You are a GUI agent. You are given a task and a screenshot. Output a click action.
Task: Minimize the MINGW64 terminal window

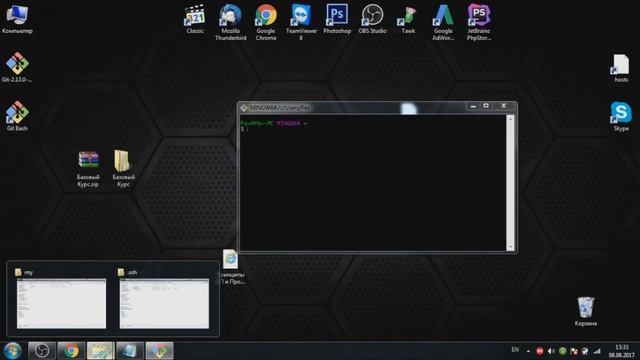pos(473,106)
